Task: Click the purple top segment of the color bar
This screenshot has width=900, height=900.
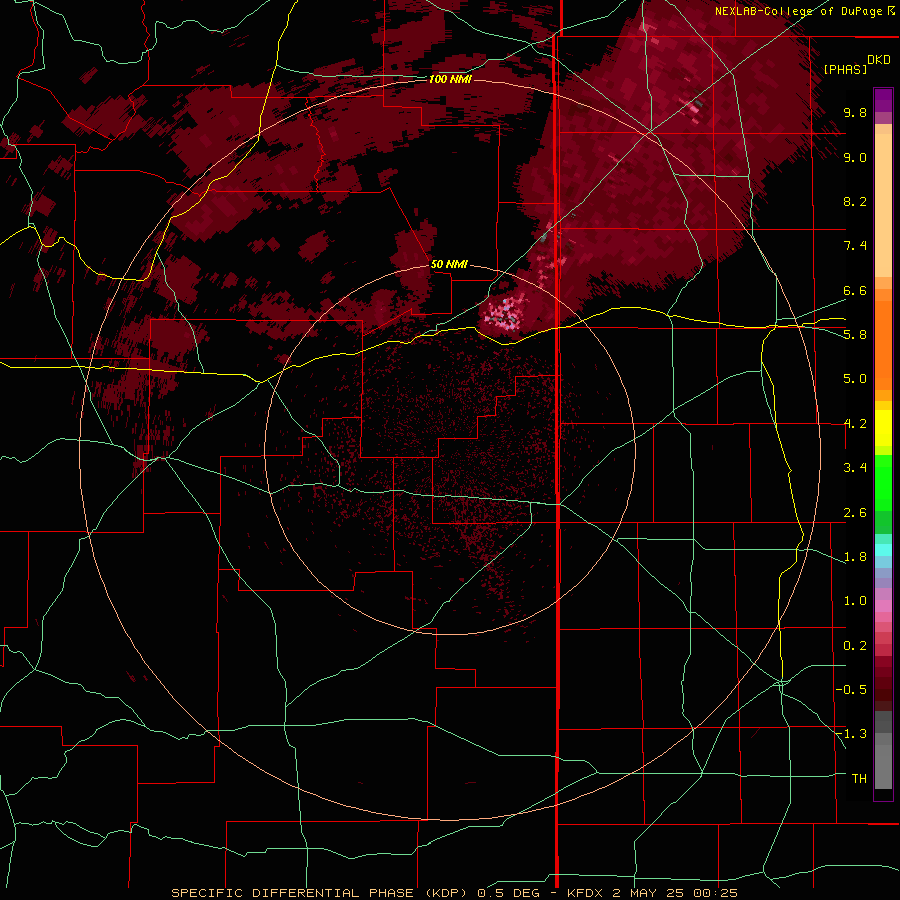Action: click(883, 100)
